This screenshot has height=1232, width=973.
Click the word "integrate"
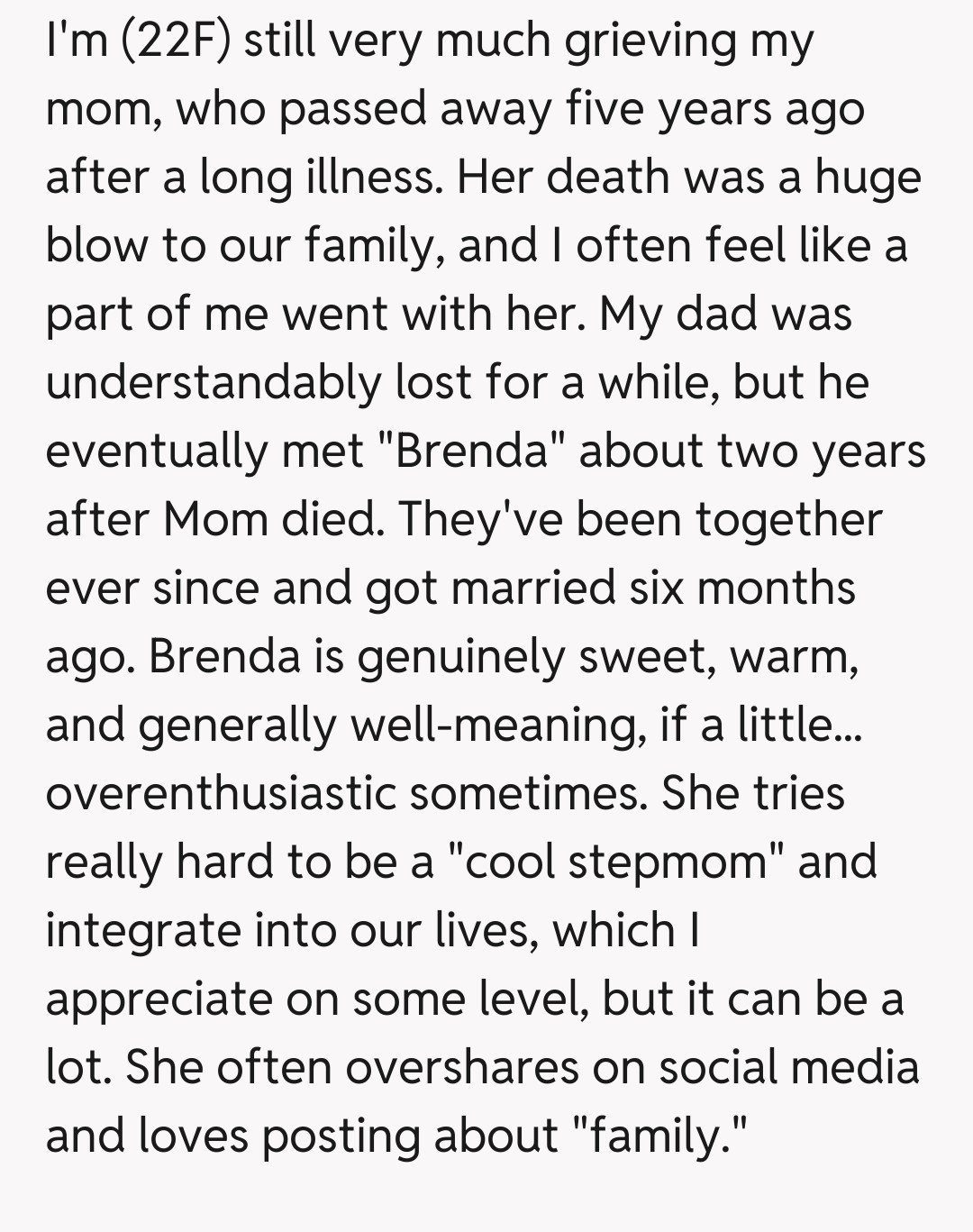142,931
